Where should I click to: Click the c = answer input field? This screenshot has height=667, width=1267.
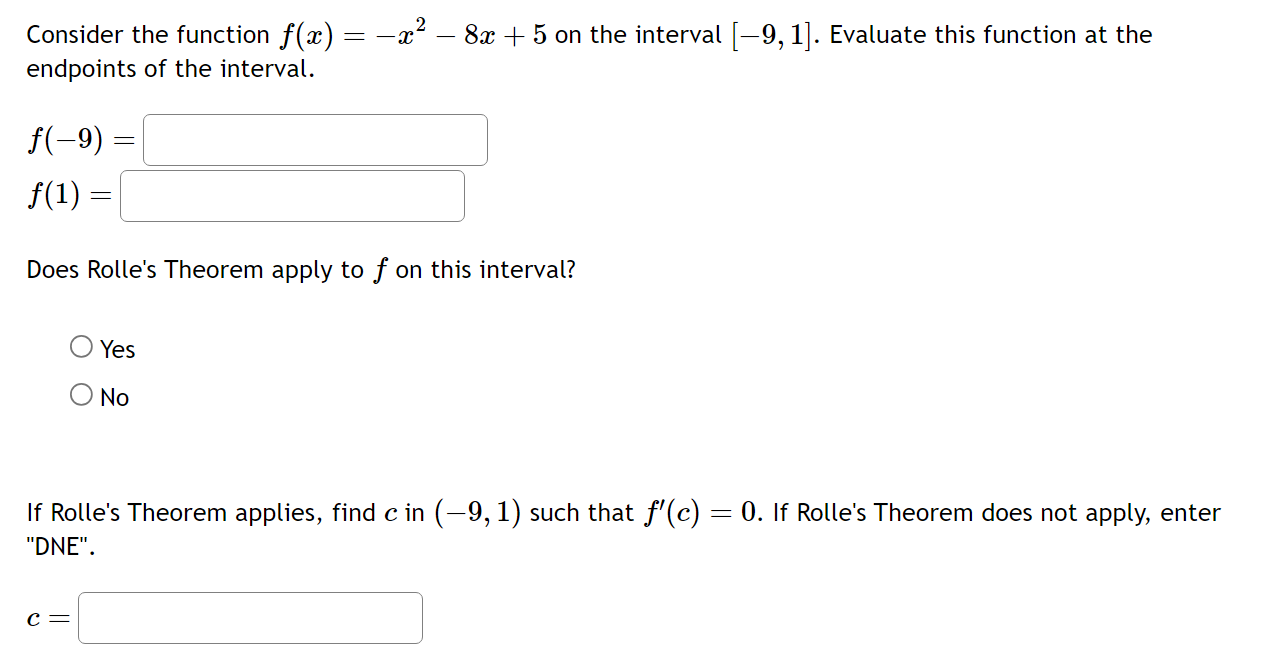coord(250,617)
